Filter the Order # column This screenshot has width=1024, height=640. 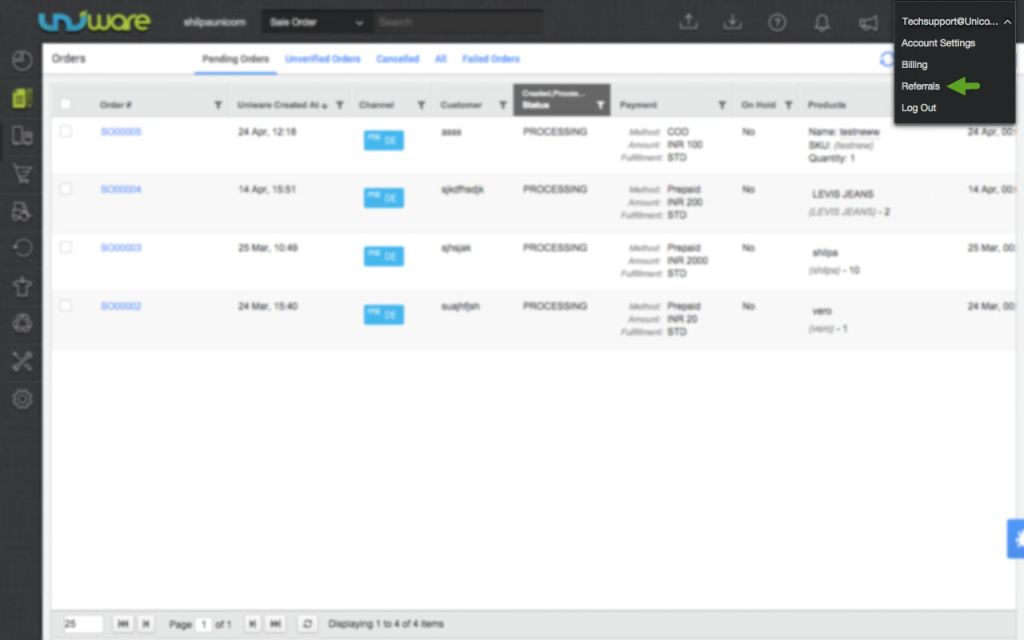click(218, 105)
